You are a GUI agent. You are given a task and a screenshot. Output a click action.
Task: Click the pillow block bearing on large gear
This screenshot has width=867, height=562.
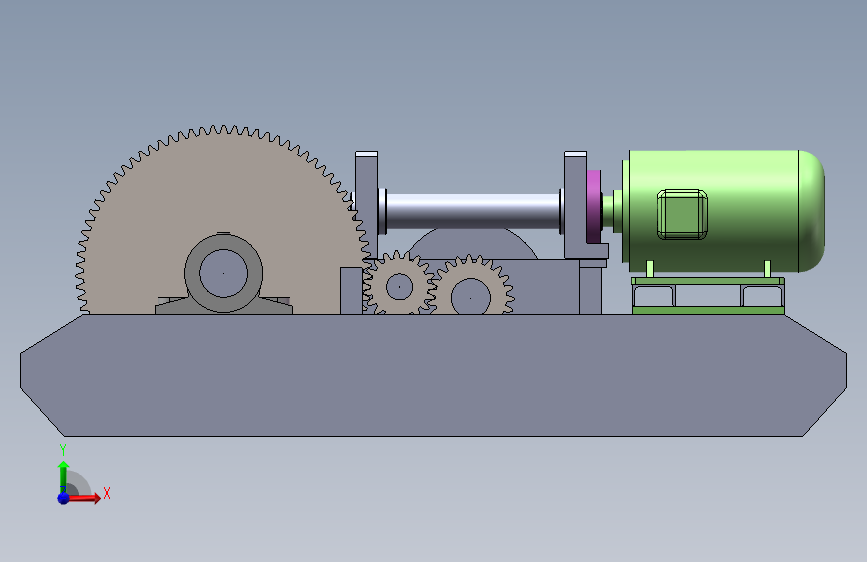(x=223, y=274)
